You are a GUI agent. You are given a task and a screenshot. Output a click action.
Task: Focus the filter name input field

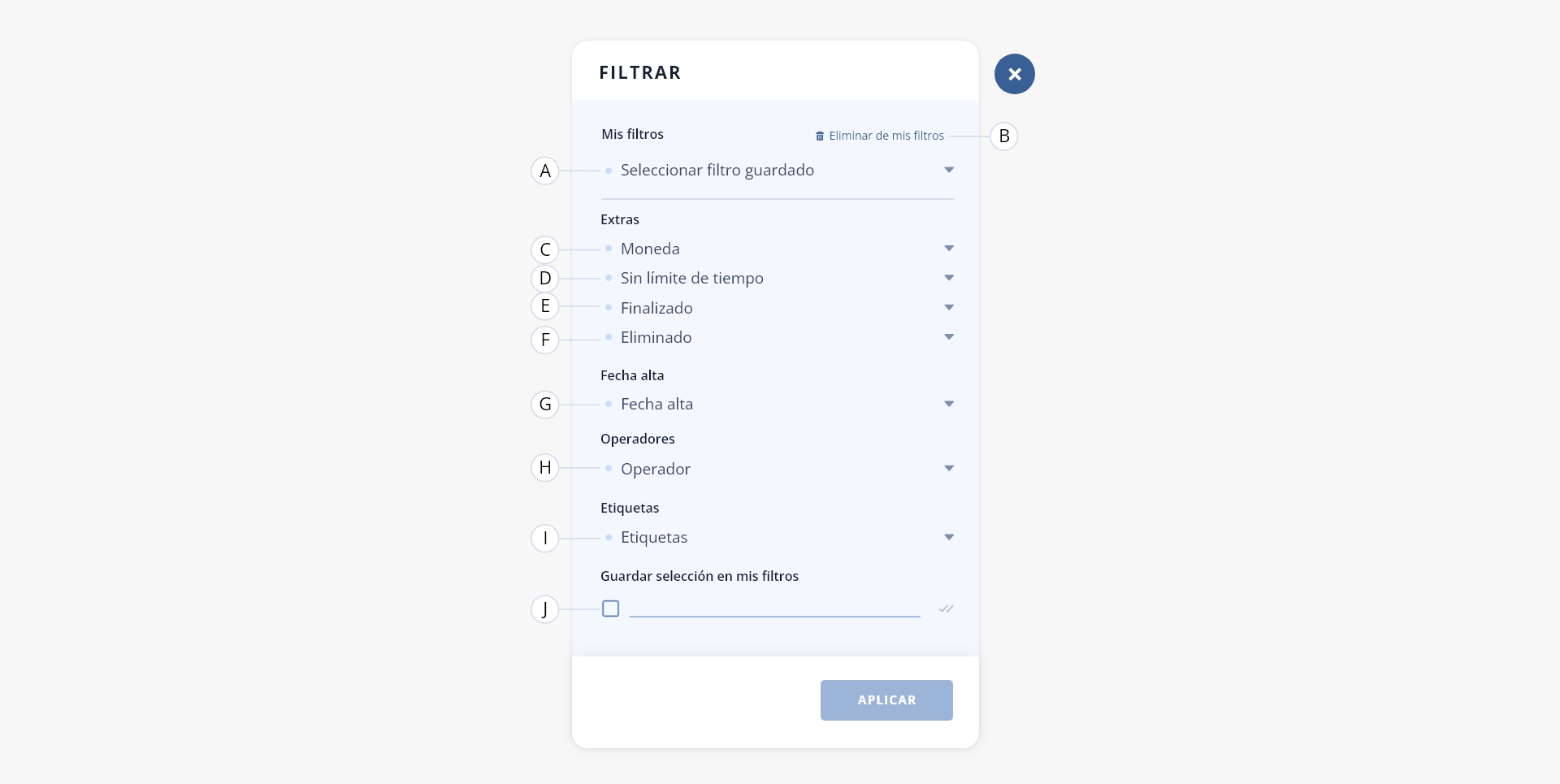click(x=774, y=607)
